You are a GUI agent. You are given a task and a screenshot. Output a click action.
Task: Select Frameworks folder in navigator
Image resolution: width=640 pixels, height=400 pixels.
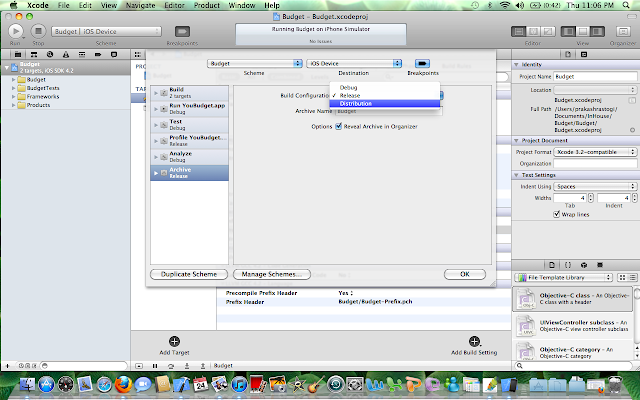tap(43, 97)
